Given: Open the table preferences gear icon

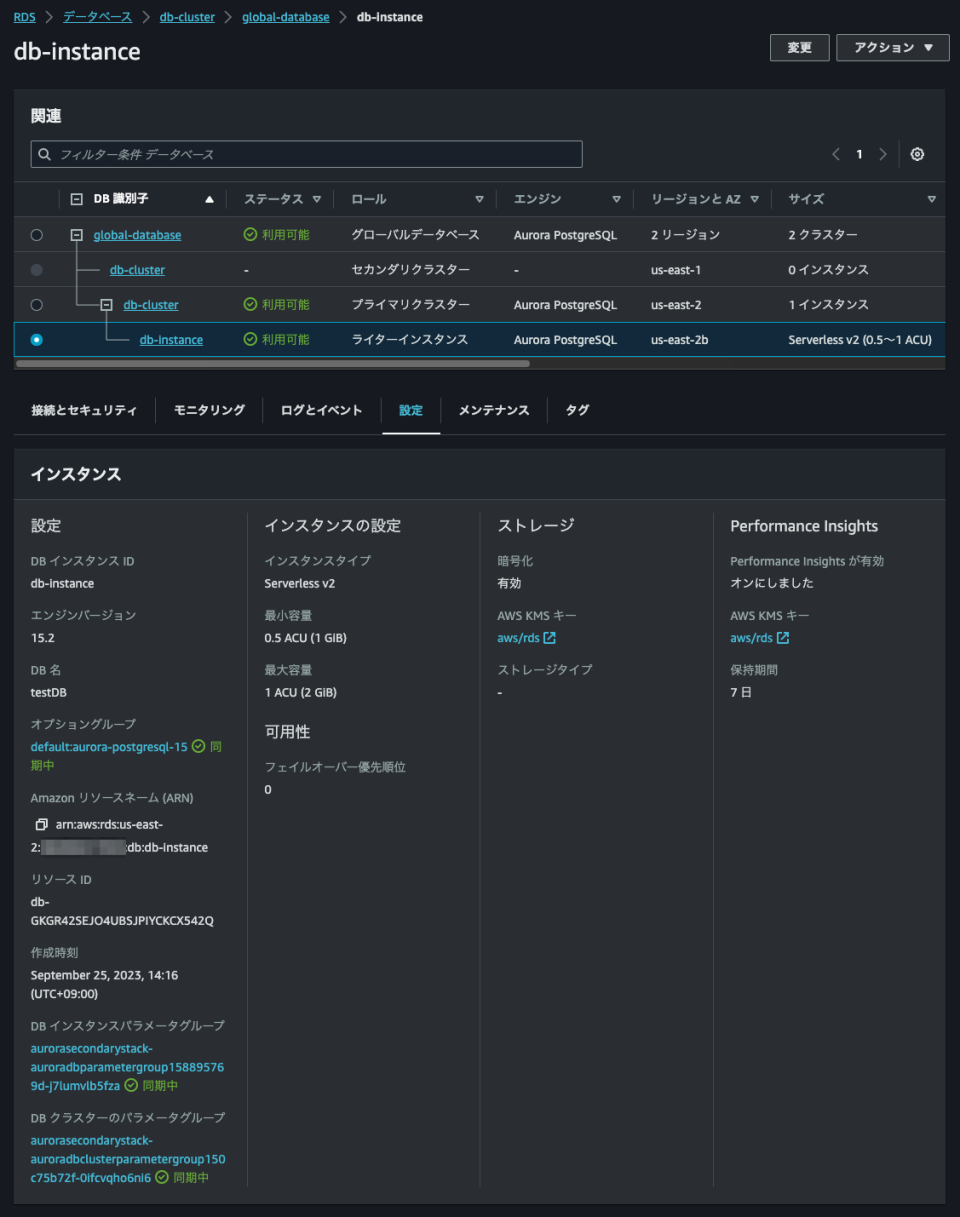Looking at the screenshot, I should 917,154.
